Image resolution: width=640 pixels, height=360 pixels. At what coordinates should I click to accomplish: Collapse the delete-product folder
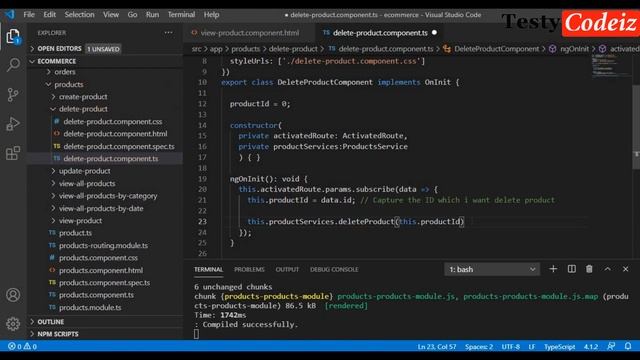click(83, 109)
